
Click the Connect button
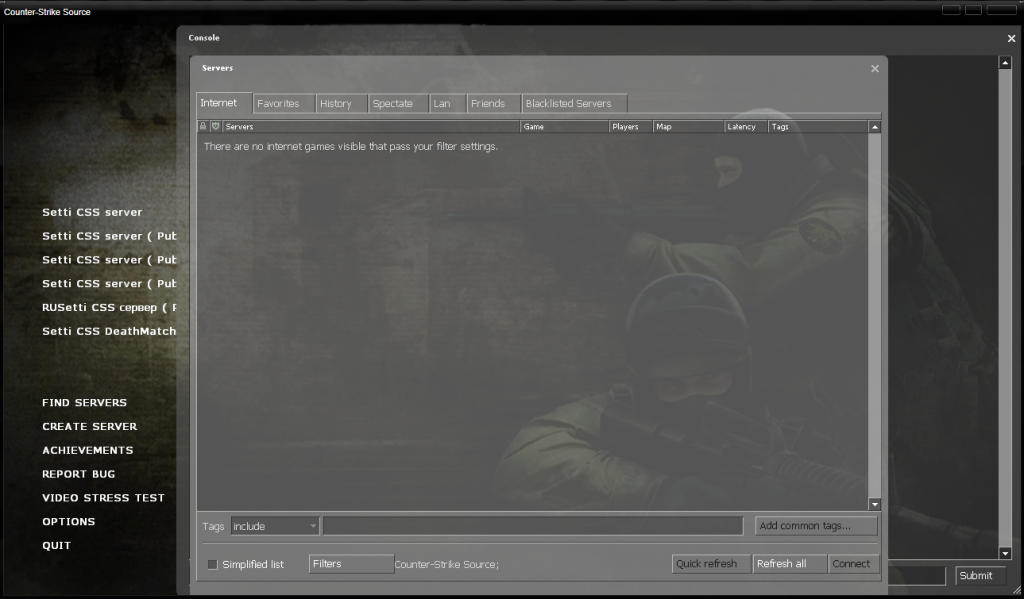(x=853, y=564)
